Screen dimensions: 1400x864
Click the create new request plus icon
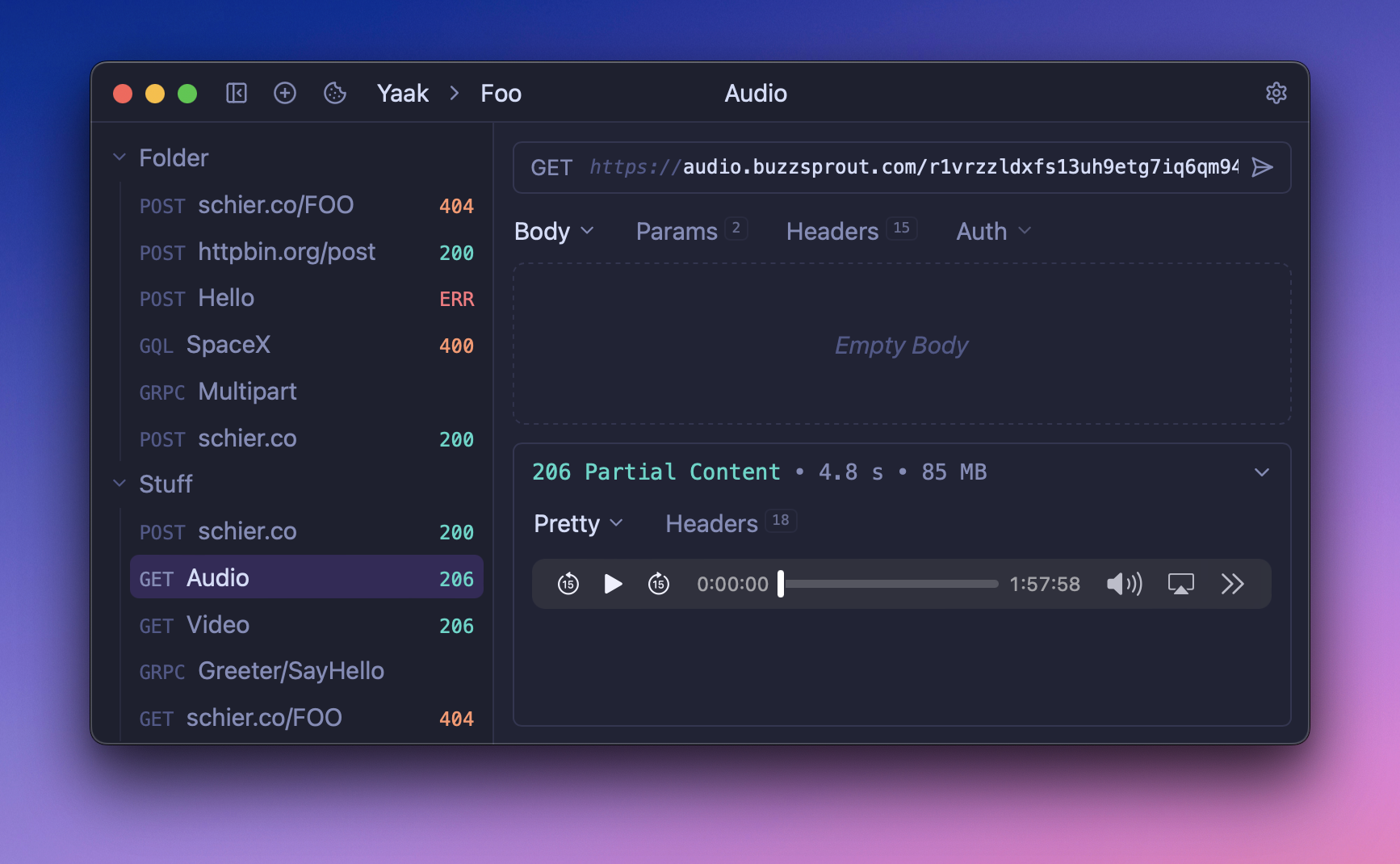point(285,93)
